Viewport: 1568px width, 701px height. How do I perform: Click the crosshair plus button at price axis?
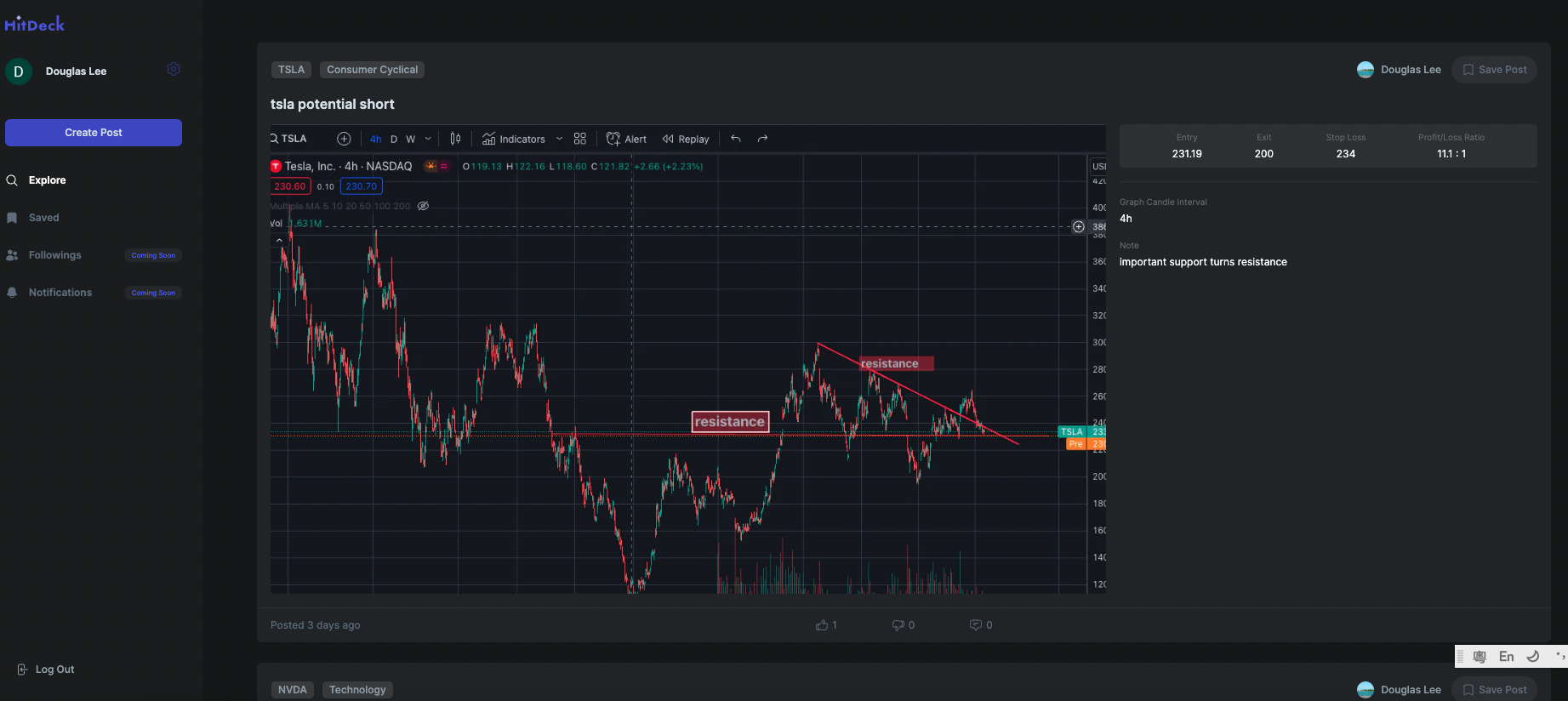pos(1078,226)
